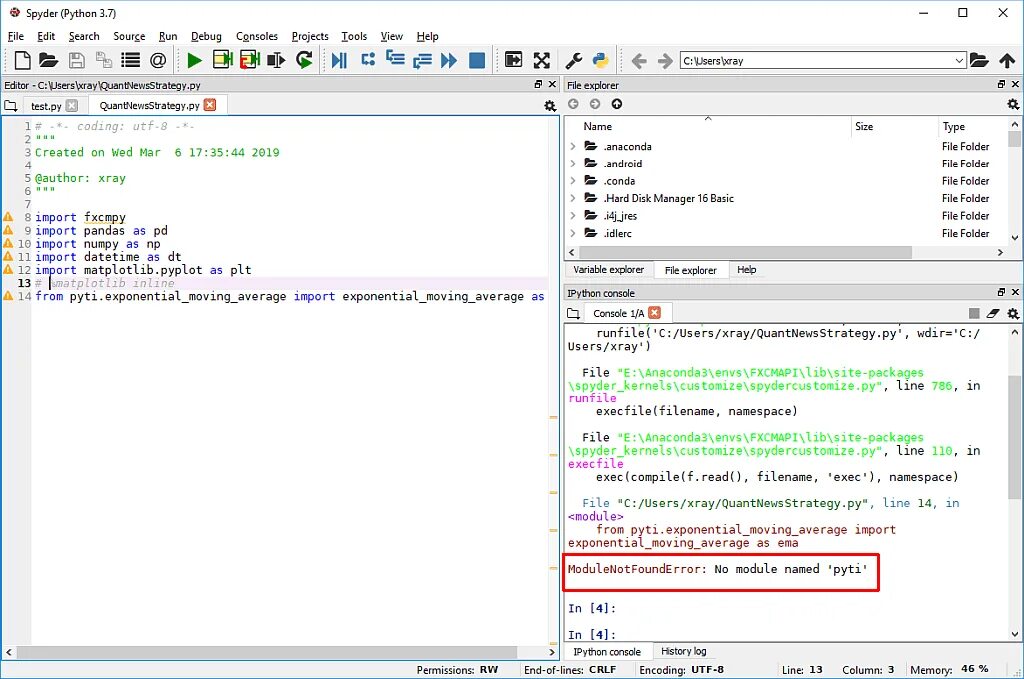Maximize current pane icon
The width and height of the screenshot is (1024, 679).
(513, 61)
